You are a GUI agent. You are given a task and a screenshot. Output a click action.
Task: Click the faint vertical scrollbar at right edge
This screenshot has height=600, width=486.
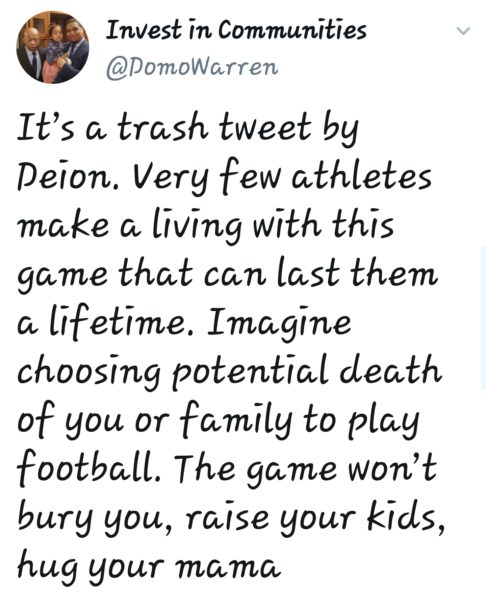(x=483, y=318)
